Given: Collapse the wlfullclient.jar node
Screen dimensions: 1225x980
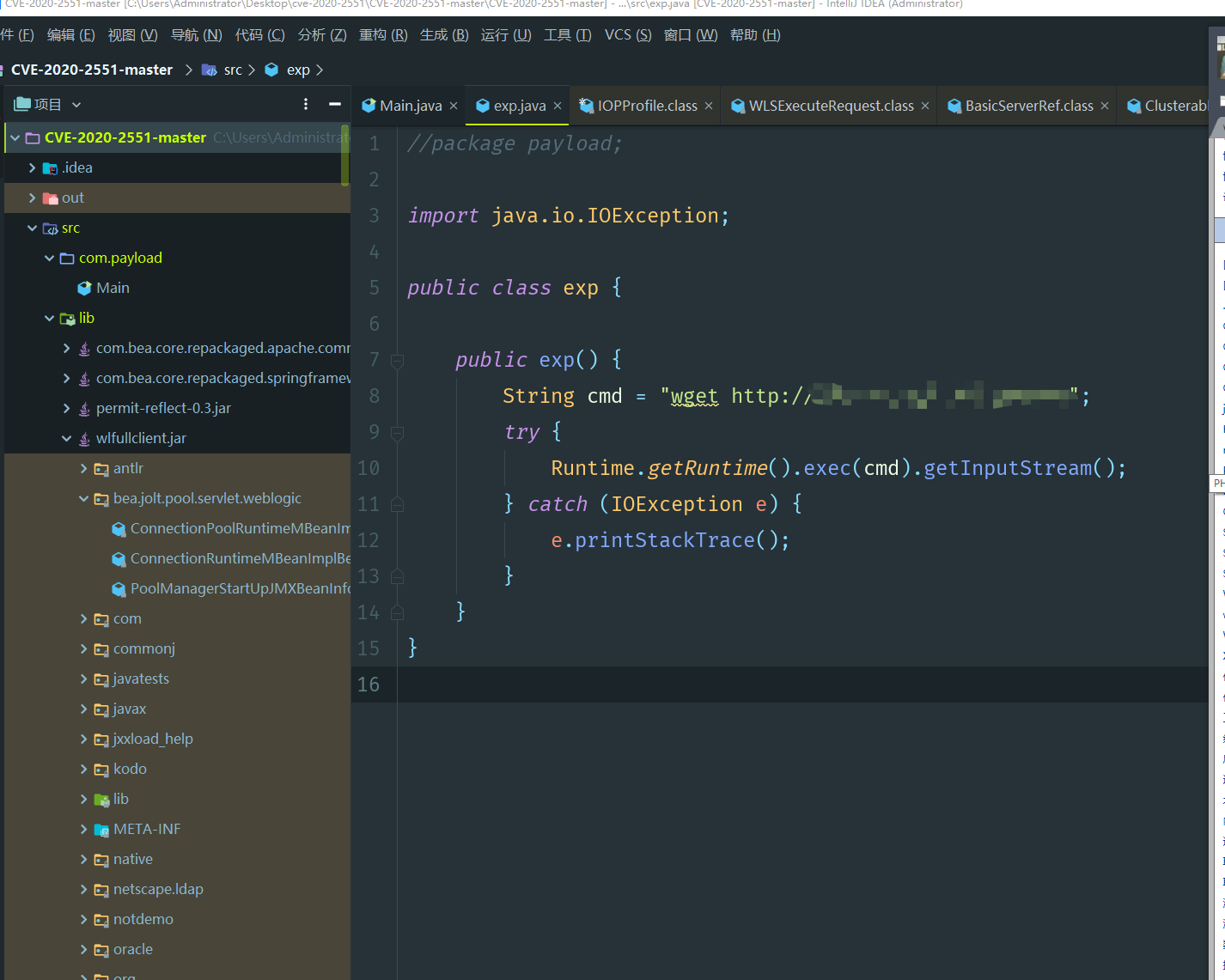Looking at the screenshot, I should (66, 438).
